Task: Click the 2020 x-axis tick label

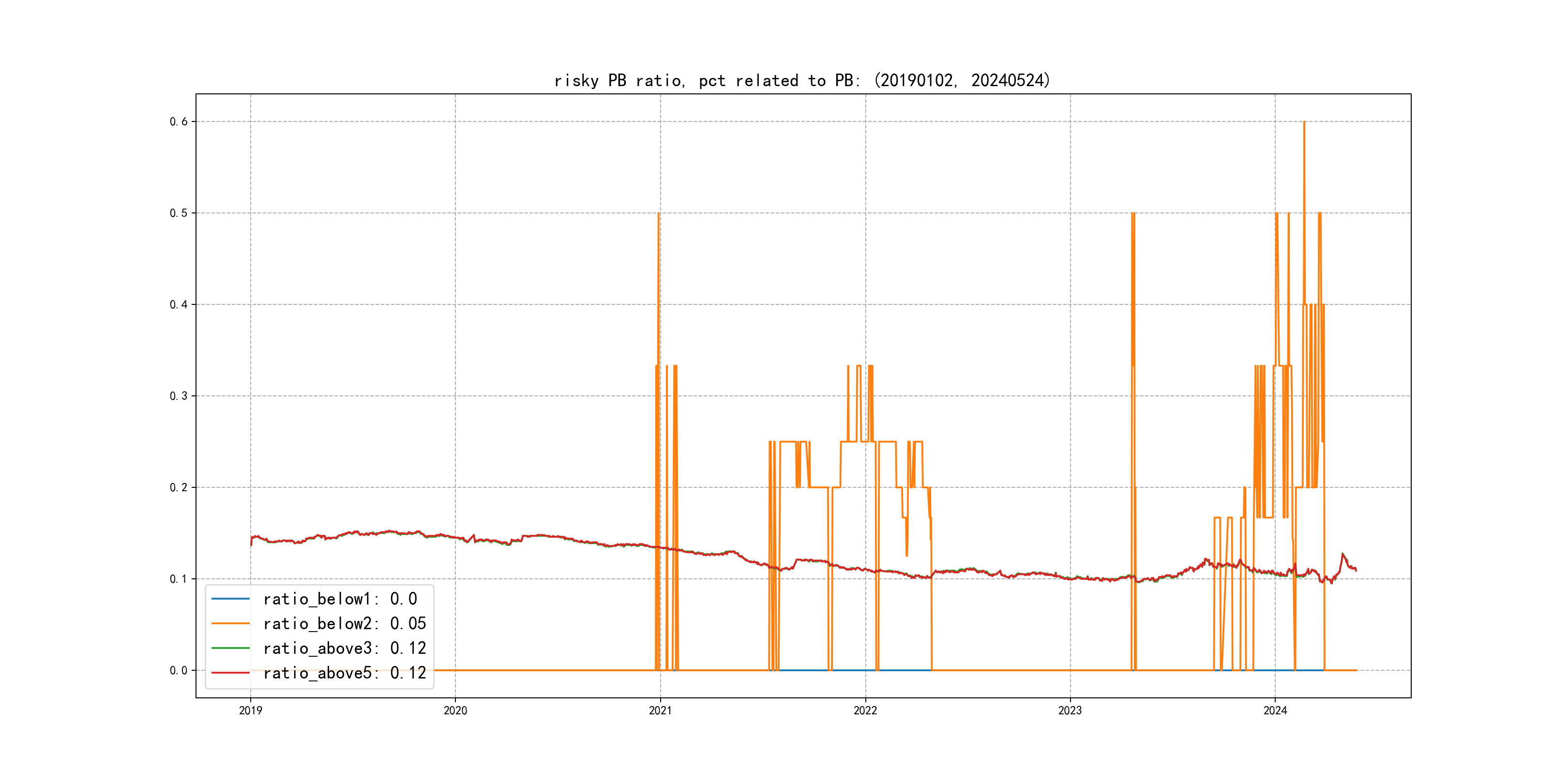Action: tap(455, 710)
